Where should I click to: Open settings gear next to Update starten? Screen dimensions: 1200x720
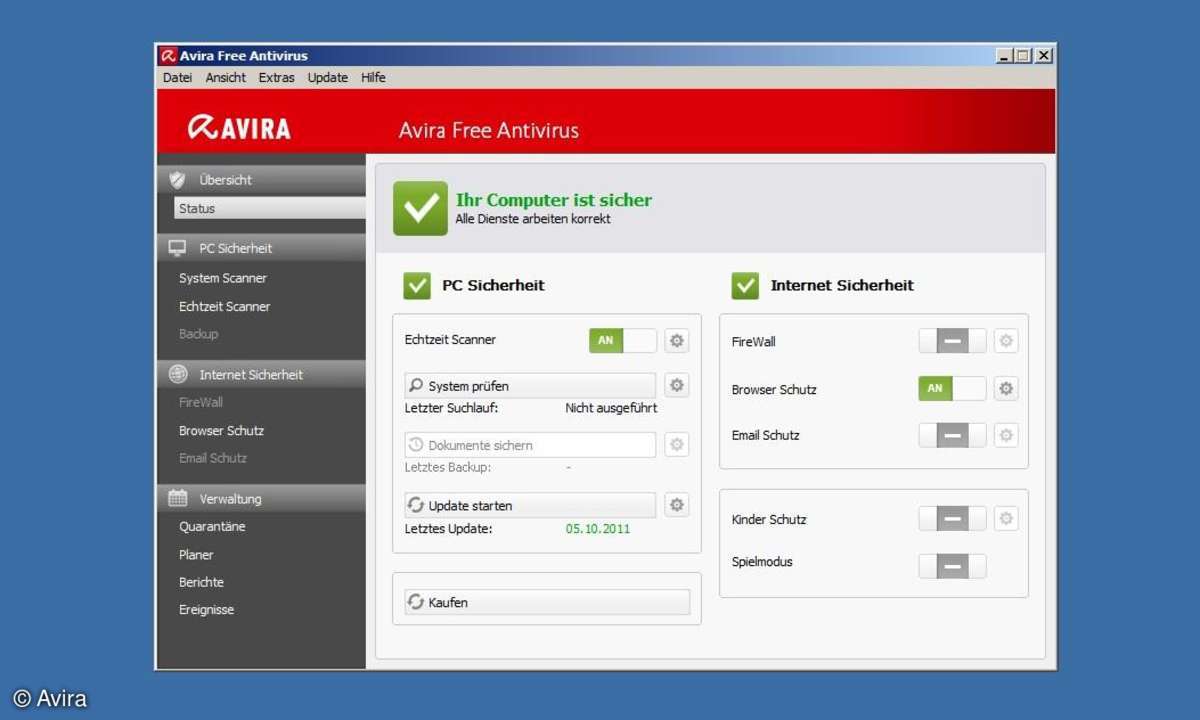(677, 505)
